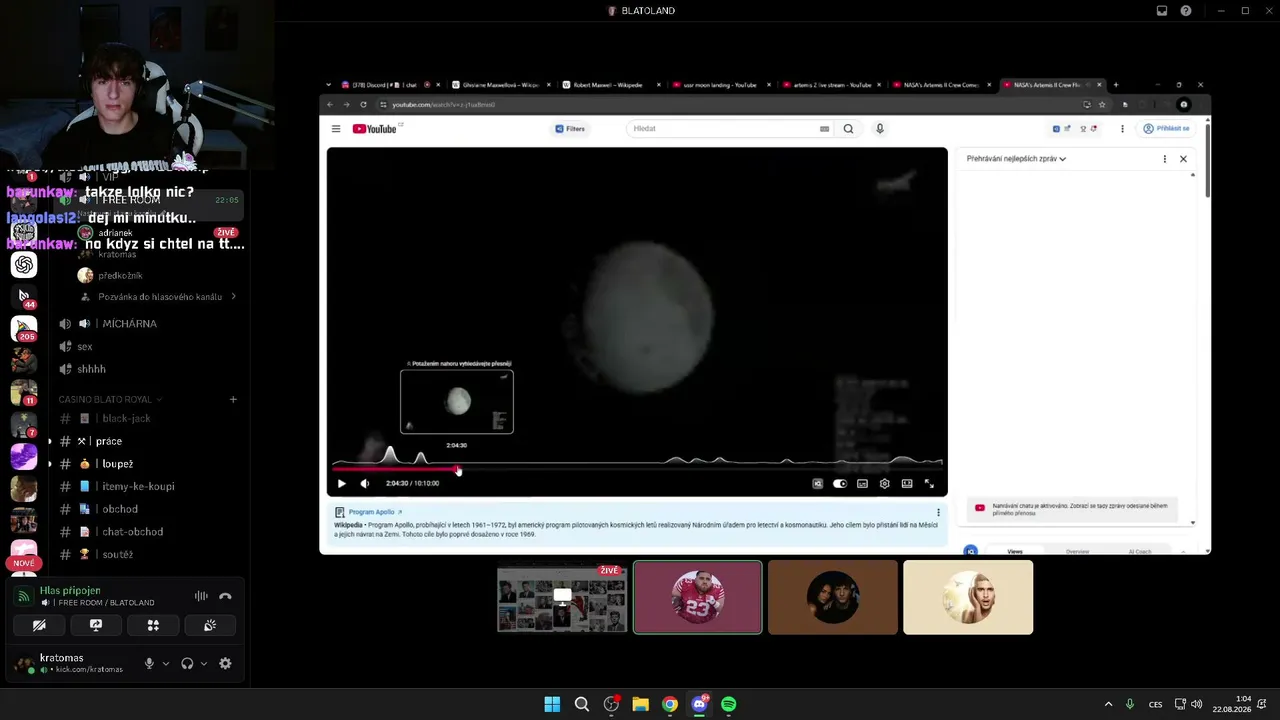Collapse the CASINO BLATO ROYAL category

[x=110, y=400]
